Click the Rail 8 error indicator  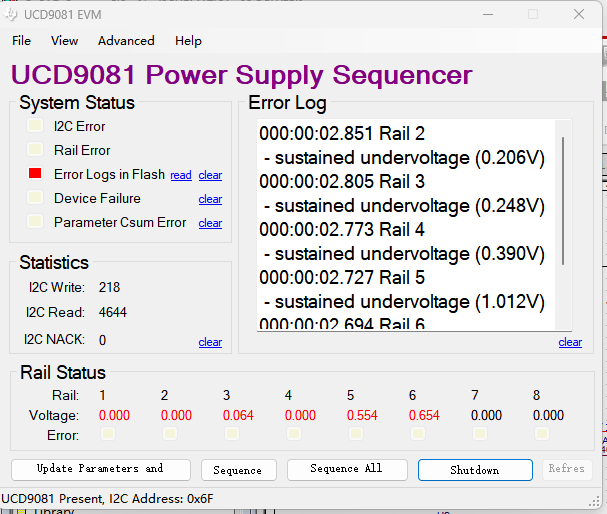point(542,433)
